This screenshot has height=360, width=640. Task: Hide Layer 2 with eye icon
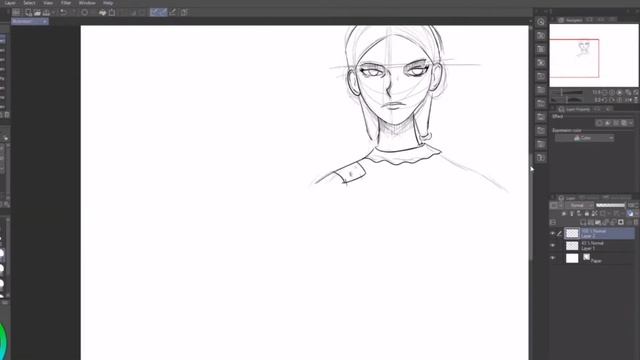click(553, 233)
